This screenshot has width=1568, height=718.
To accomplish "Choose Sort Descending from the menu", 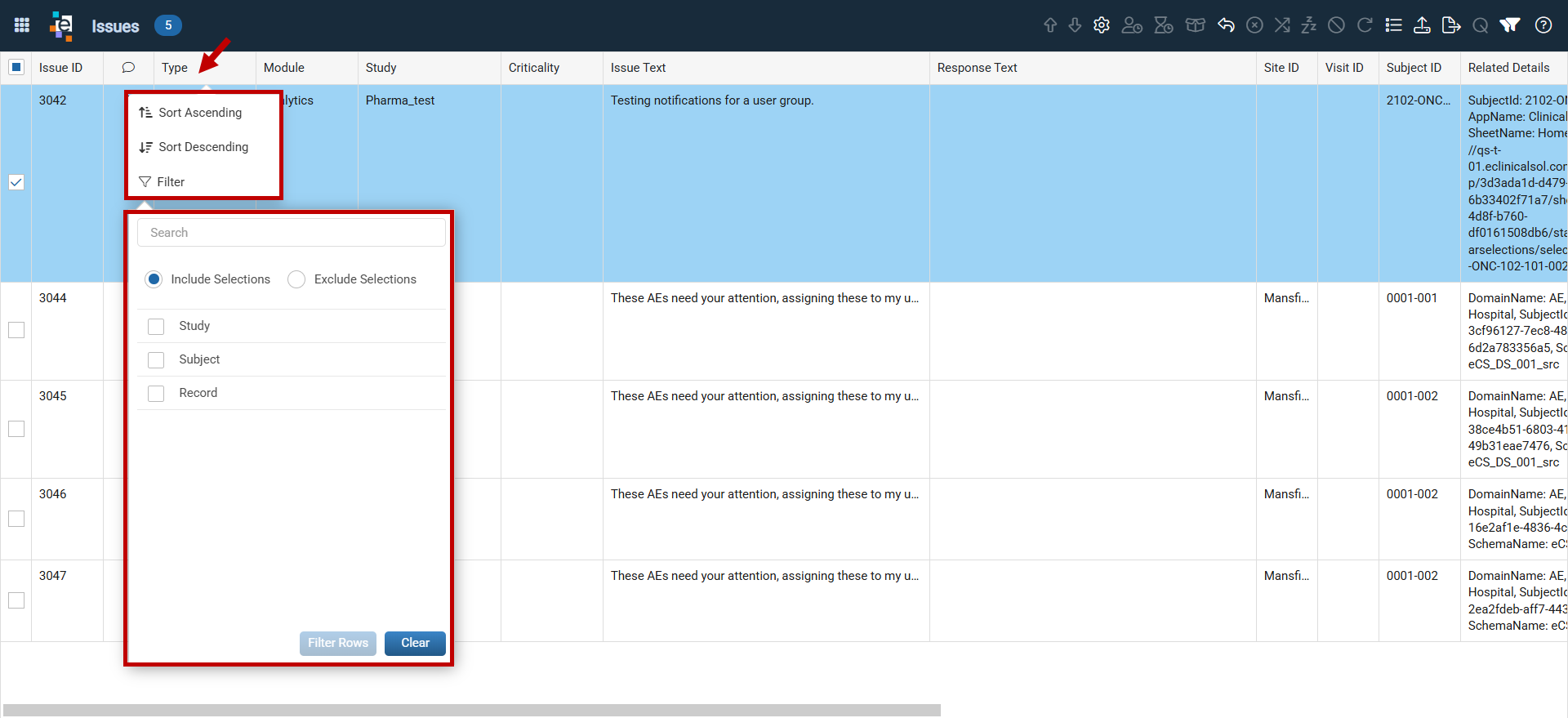I will (x=203, y=147).
